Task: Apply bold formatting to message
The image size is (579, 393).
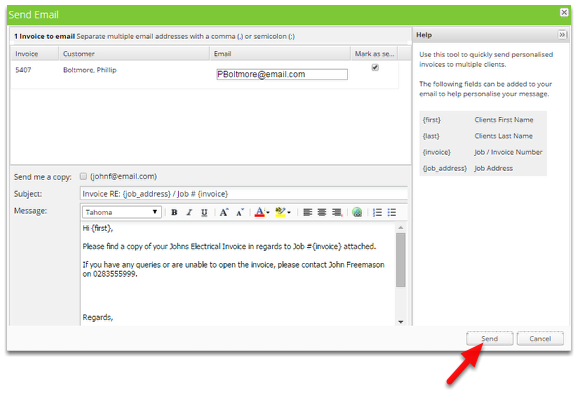Action: pos(174,212)
